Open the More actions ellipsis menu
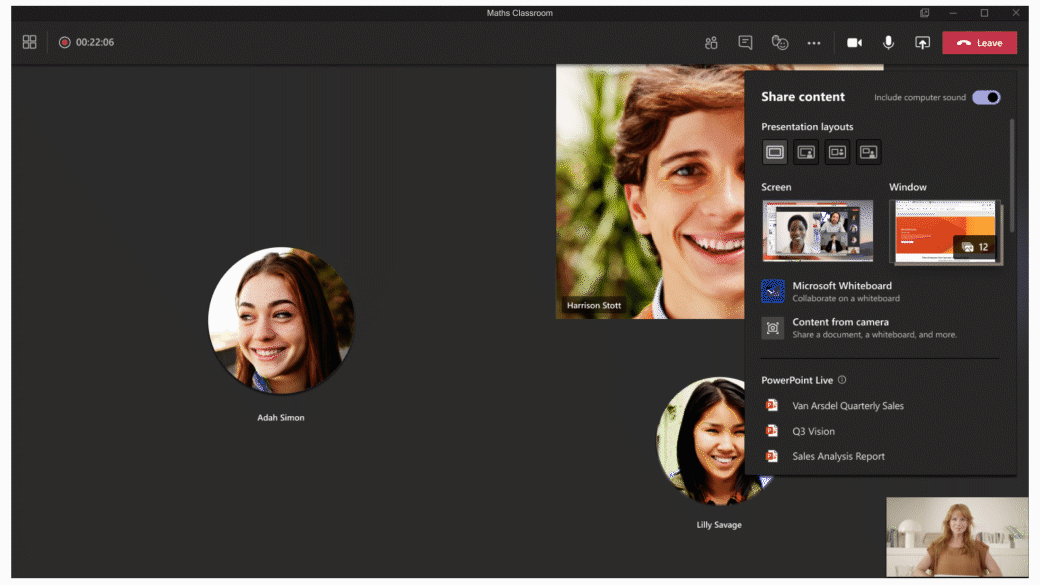Viewport: 1040px width, 585px height. [x=814, y=43]
